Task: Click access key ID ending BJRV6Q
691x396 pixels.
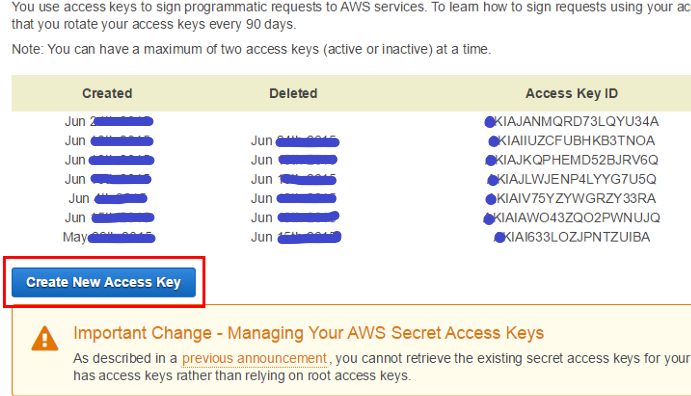Action: pos(572,160)
